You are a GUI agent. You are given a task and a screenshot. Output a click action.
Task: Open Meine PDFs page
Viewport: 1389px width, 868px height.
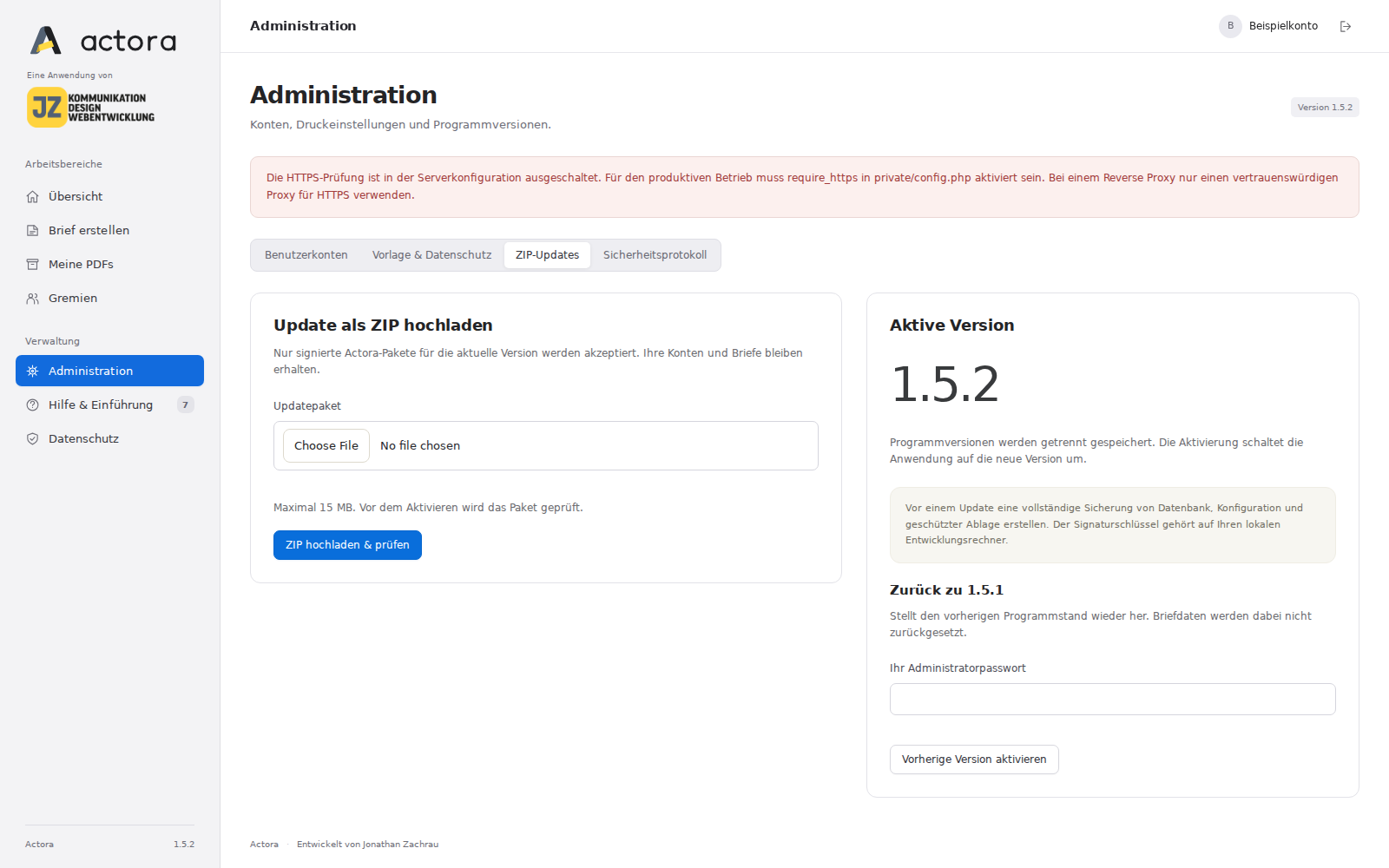pos(109,265)
